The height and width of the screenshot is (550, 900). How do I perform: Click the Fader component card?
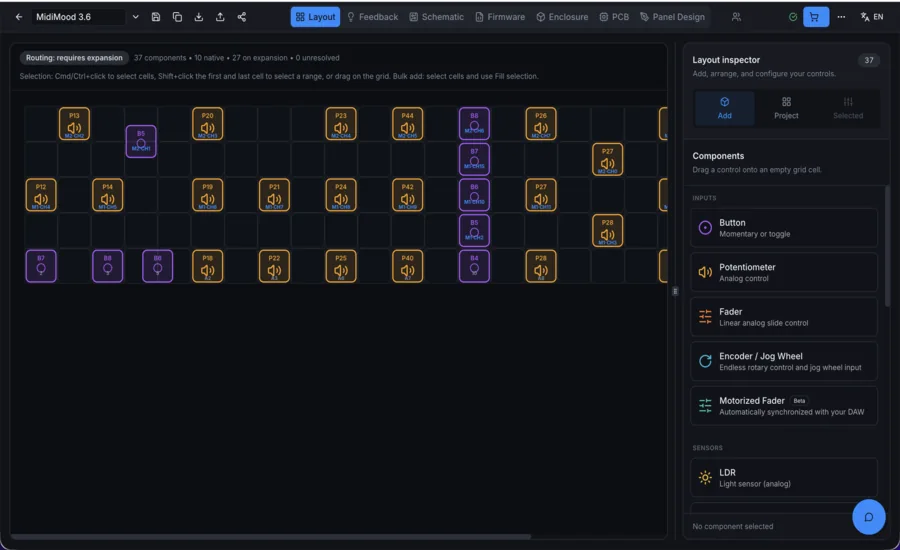click(x=784, y=317)
